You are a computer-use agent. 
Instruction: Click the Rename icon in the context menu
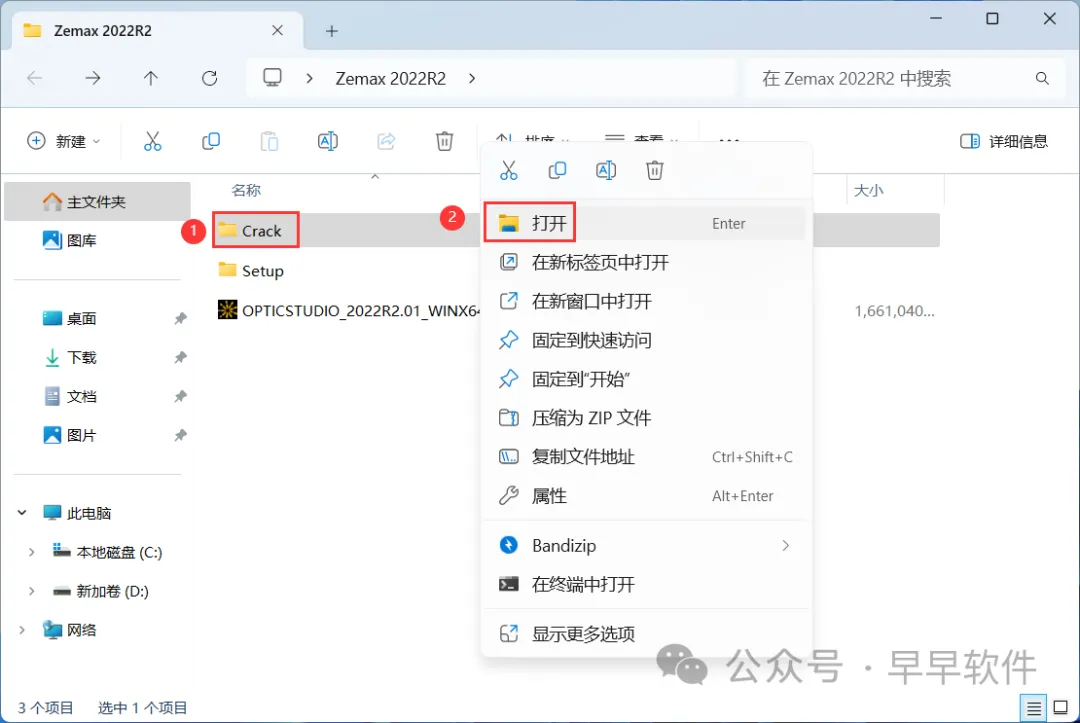(606, 170)
